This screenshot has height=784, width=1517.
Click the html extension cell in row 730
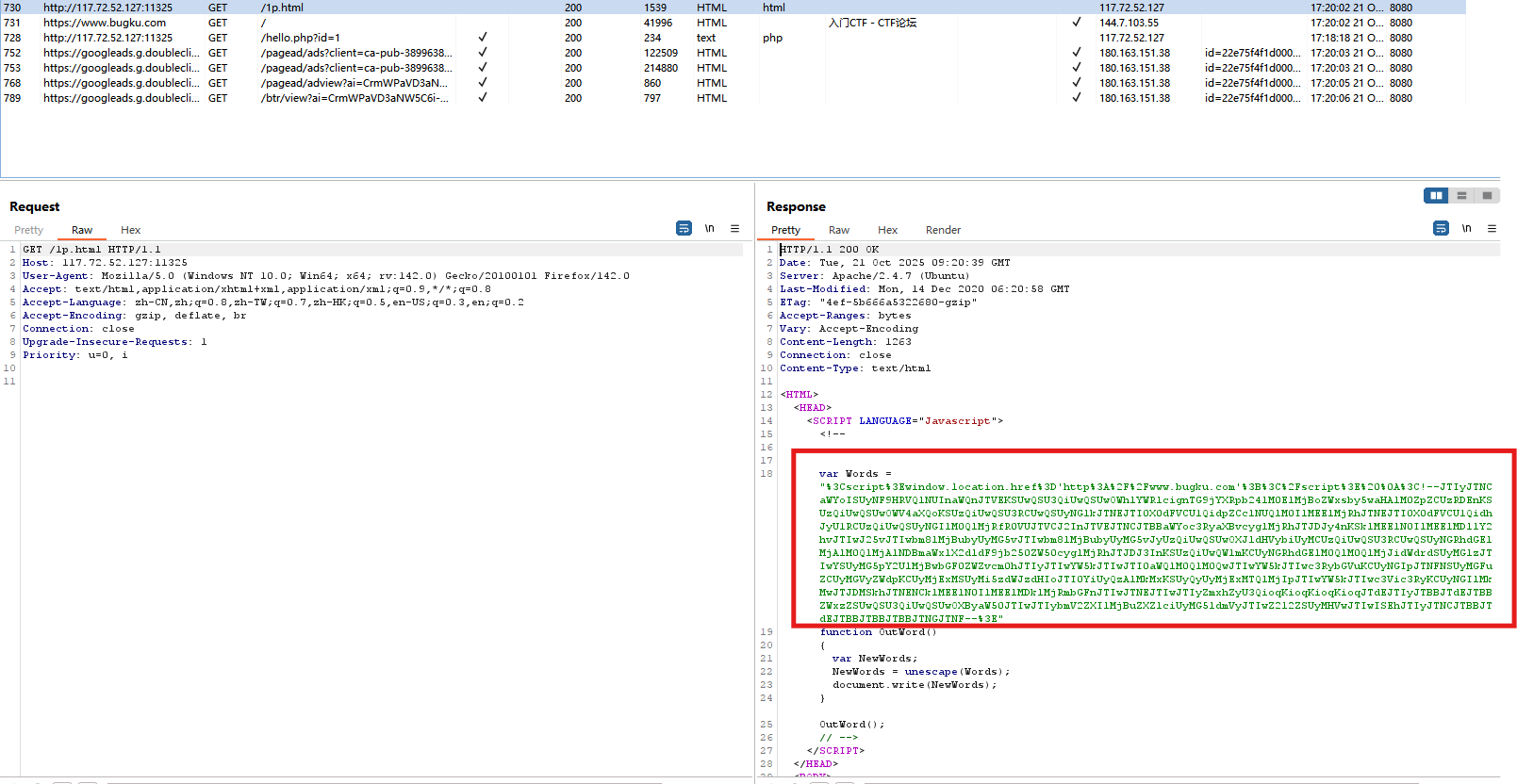pyautogui.click(x=773, y=8)
